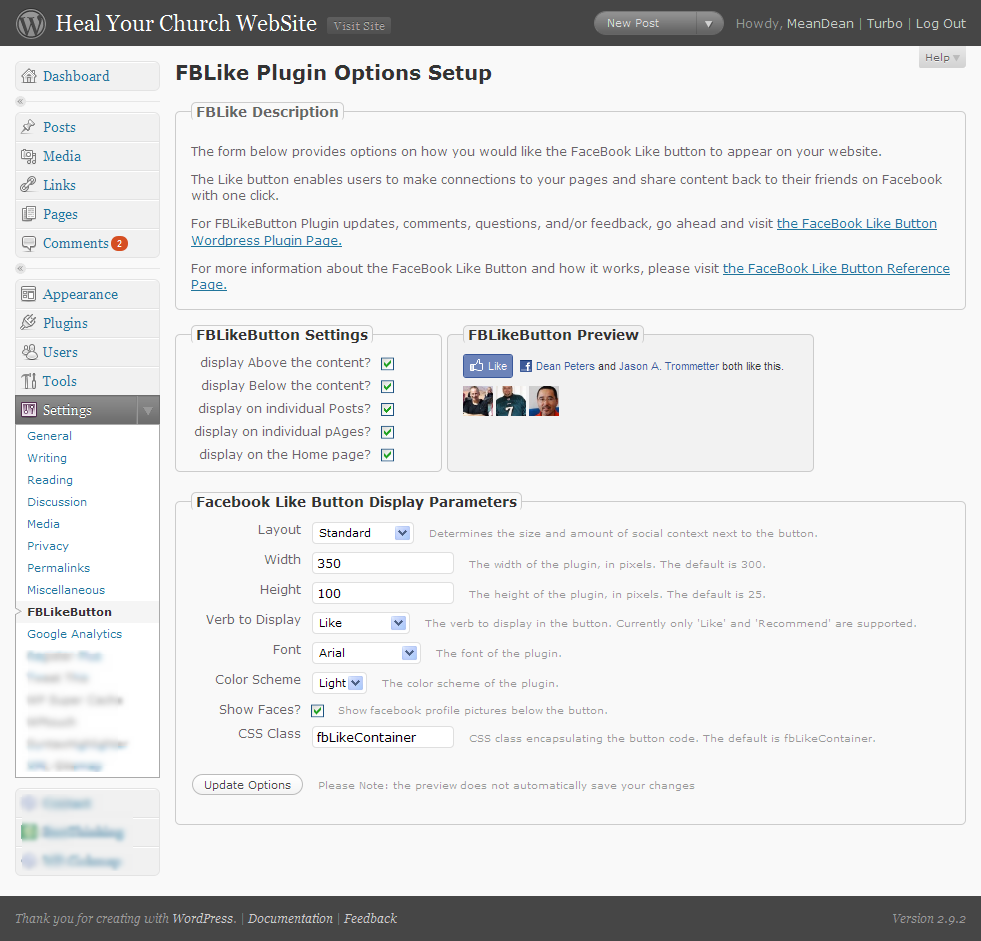Image resolution: width=981 pixels, height=941 pixels.
Task: Click the Facebook Like thumbs-up button
Action: 488,366
